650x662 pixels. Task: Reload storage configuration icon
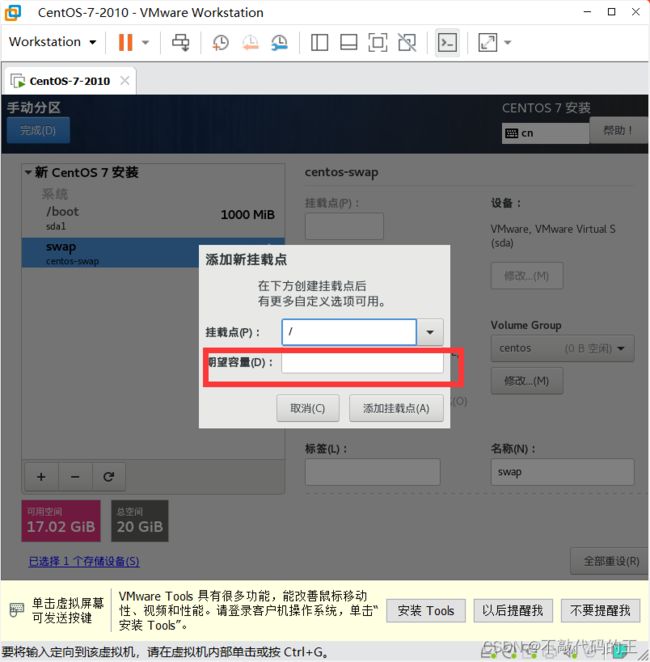109,477
